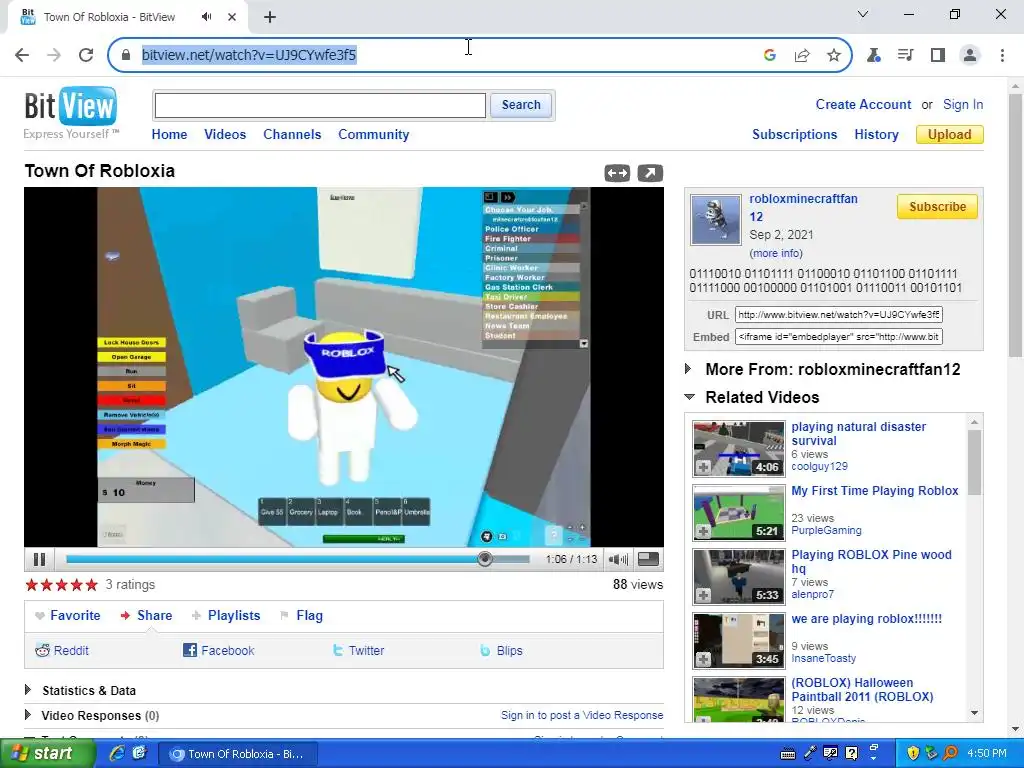This screenshot has height=768, width=1024.
Task: Open the media control icon in toolbar
Action: pyautogui.click(x=905, y=55)
